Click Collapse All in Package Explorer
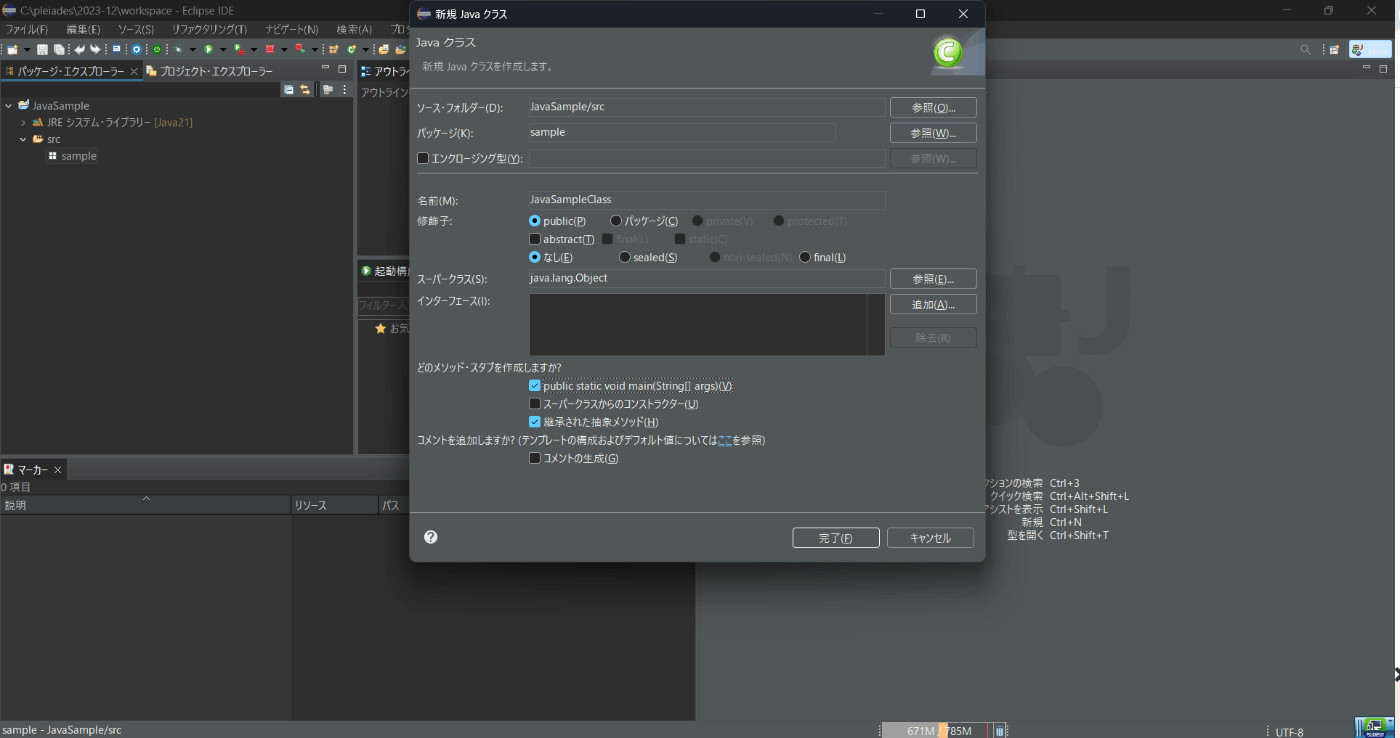The image size is (1400, 738). tap(288, 89)
